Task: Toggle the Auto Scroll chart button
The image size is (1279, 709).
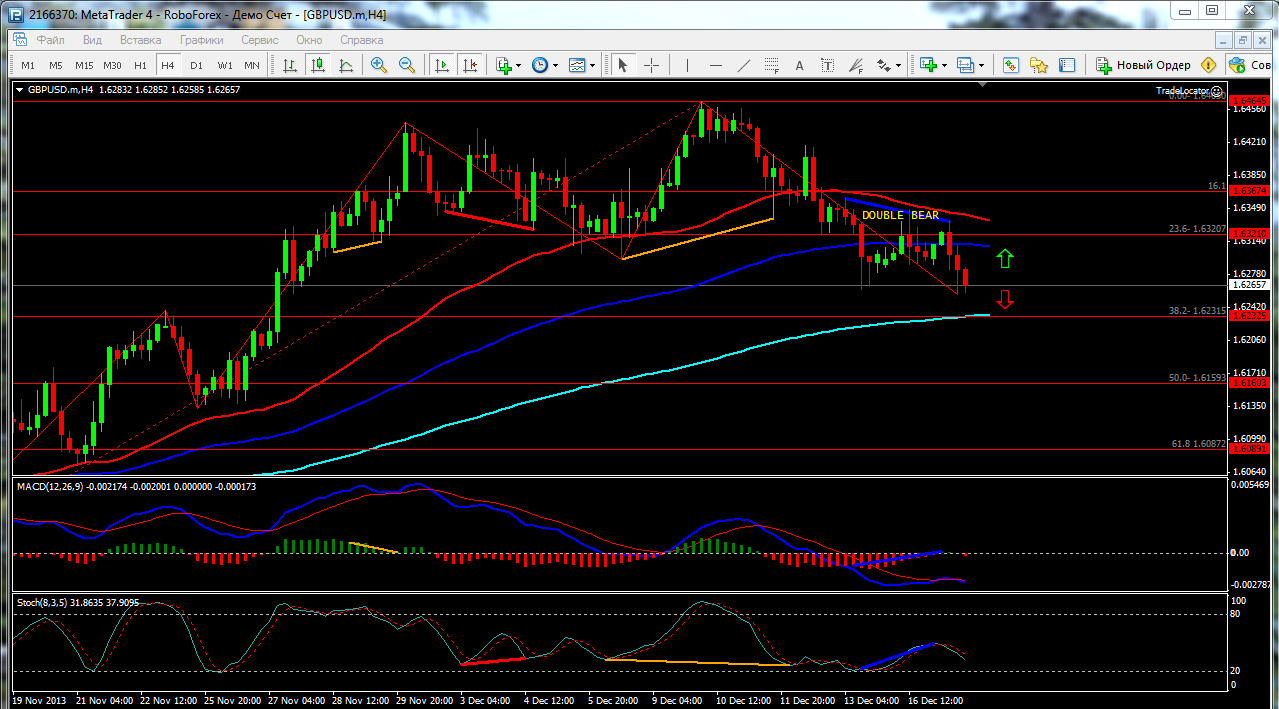Action: point(441,65)
